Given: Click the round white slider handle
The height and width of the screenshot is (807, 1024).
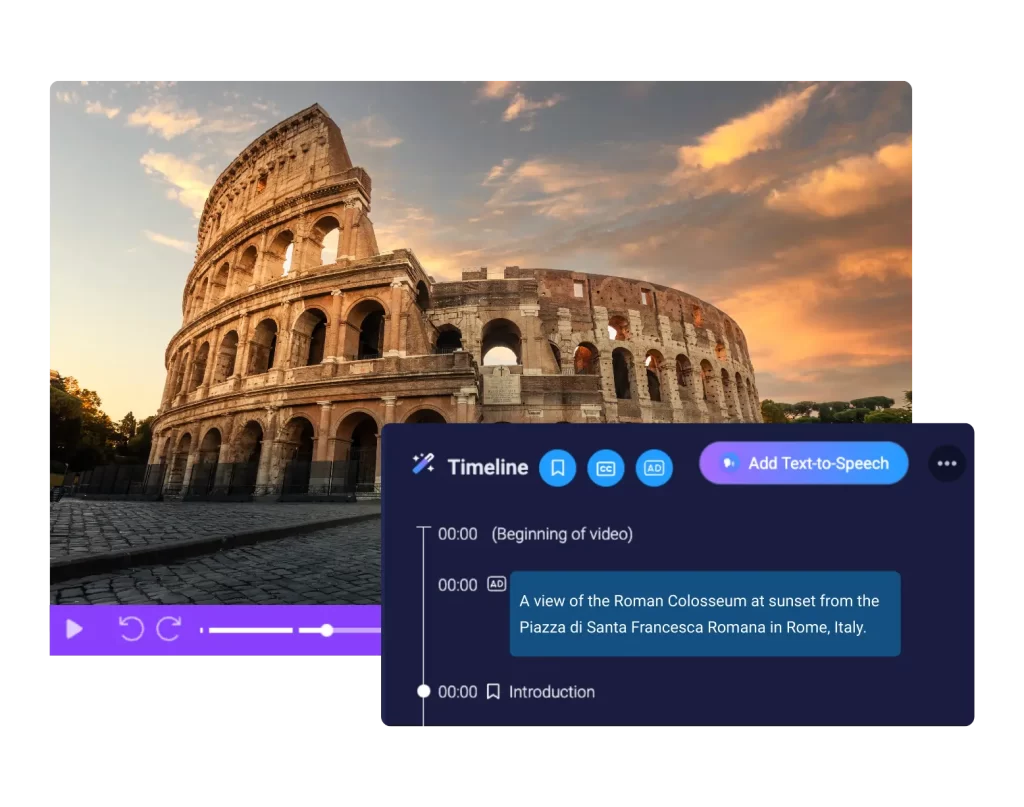Looking at the screenshot, I should [327, 630].
